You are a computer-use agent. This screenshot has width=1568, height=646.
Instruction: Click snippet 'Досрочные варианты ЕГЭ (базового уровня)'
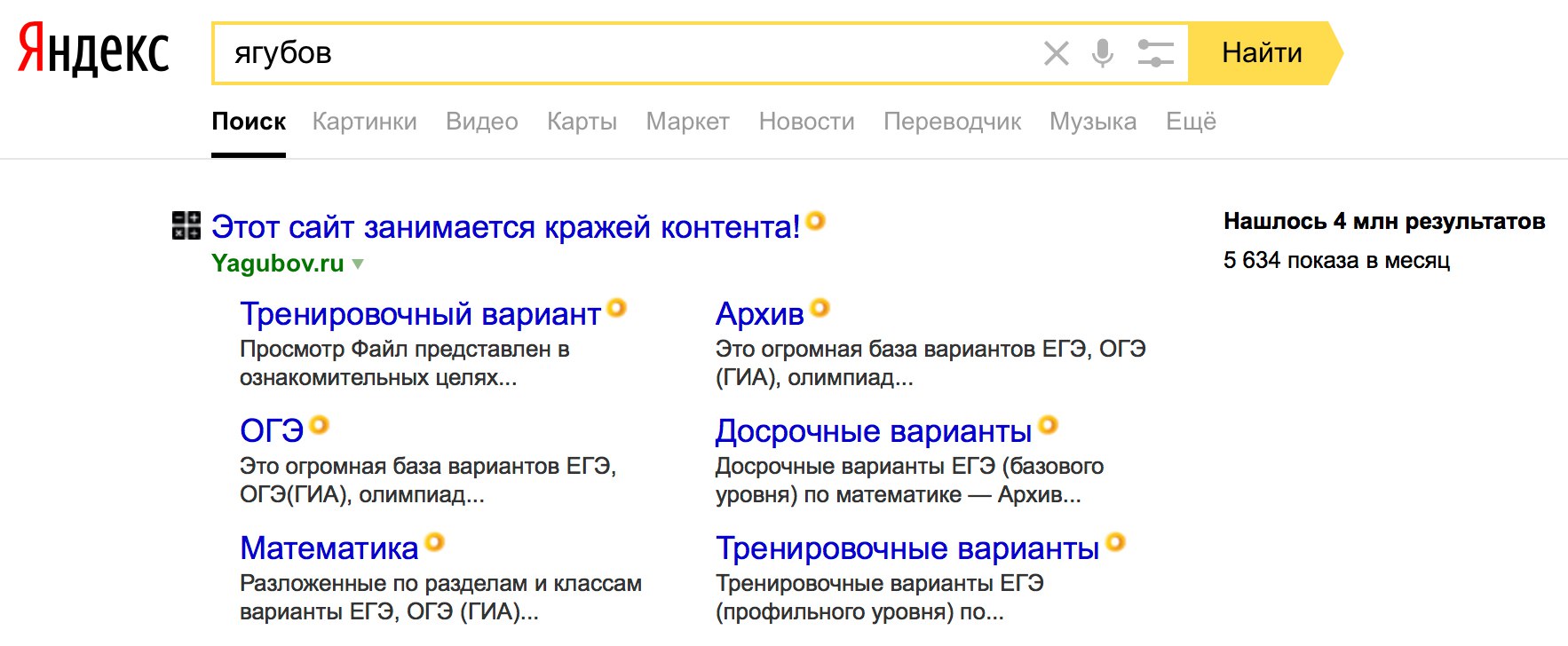coord(909,480)
